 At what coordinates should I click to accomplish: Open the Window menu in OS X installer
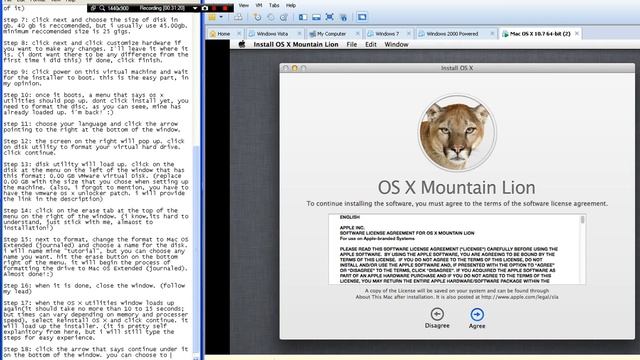[x=396, y=44]
